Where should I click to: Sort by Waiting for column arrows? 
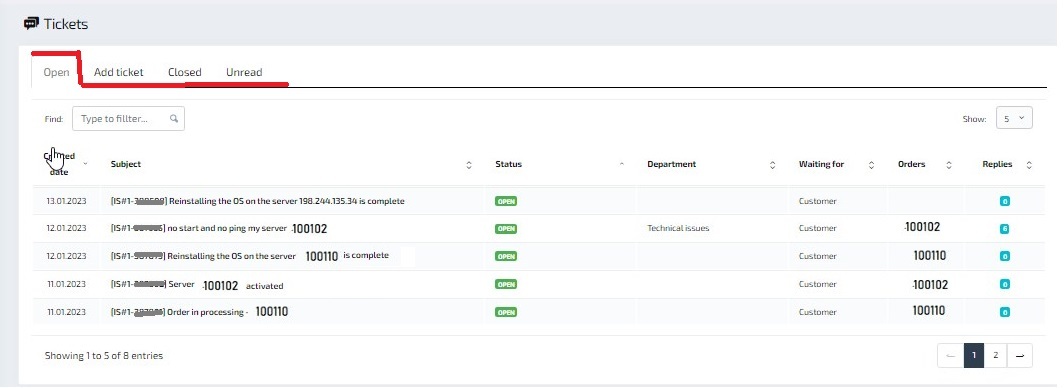(x=871, y=165)
